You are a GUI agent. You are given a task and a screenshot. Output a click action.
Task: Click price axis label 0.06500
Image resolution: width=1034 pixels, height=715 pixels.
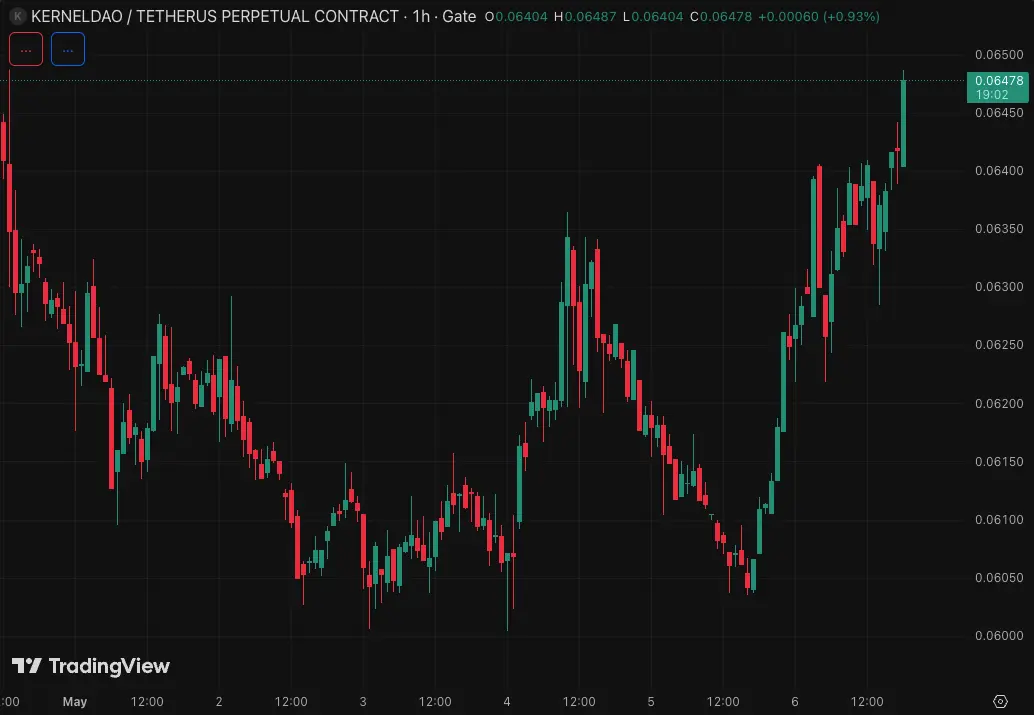coord(999,55)
